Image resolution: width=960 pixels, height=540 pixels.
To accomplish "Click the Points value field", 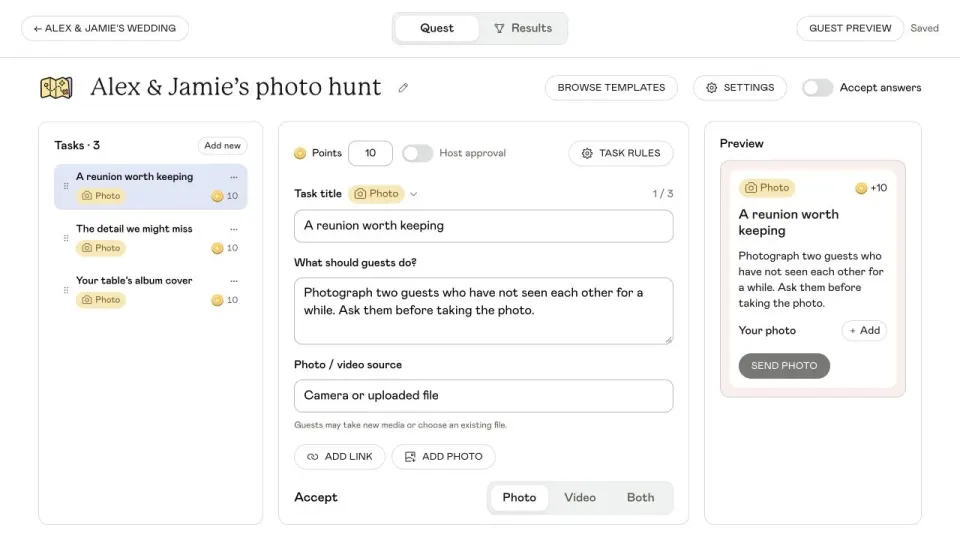I will click(x=370, y=153).
